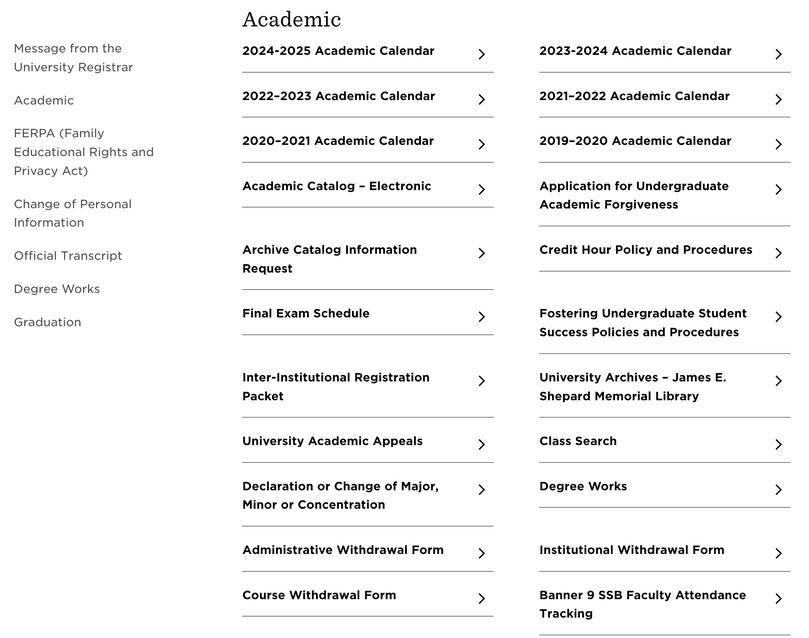Click the arrow beside Final Exam Schedule
Viewport: 809px width, 638px height.
(x=481, y=317)
